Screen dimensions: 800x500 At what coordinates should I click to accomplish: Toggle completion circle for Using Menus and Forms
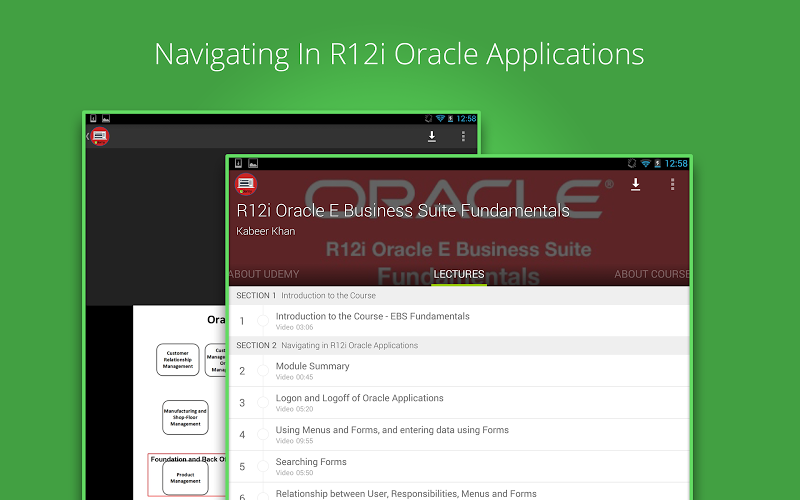tap(263, 435)
